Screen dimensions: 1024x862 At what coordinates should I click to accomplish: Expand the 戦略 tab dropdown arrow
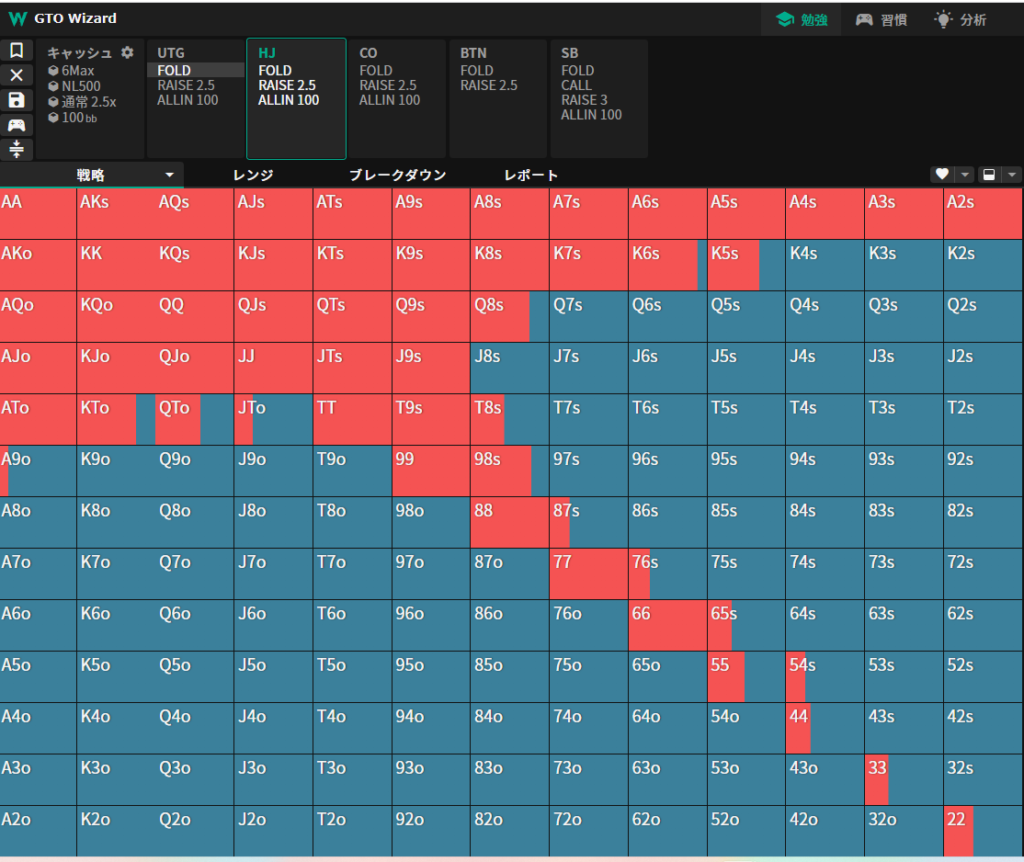(169, 175)
